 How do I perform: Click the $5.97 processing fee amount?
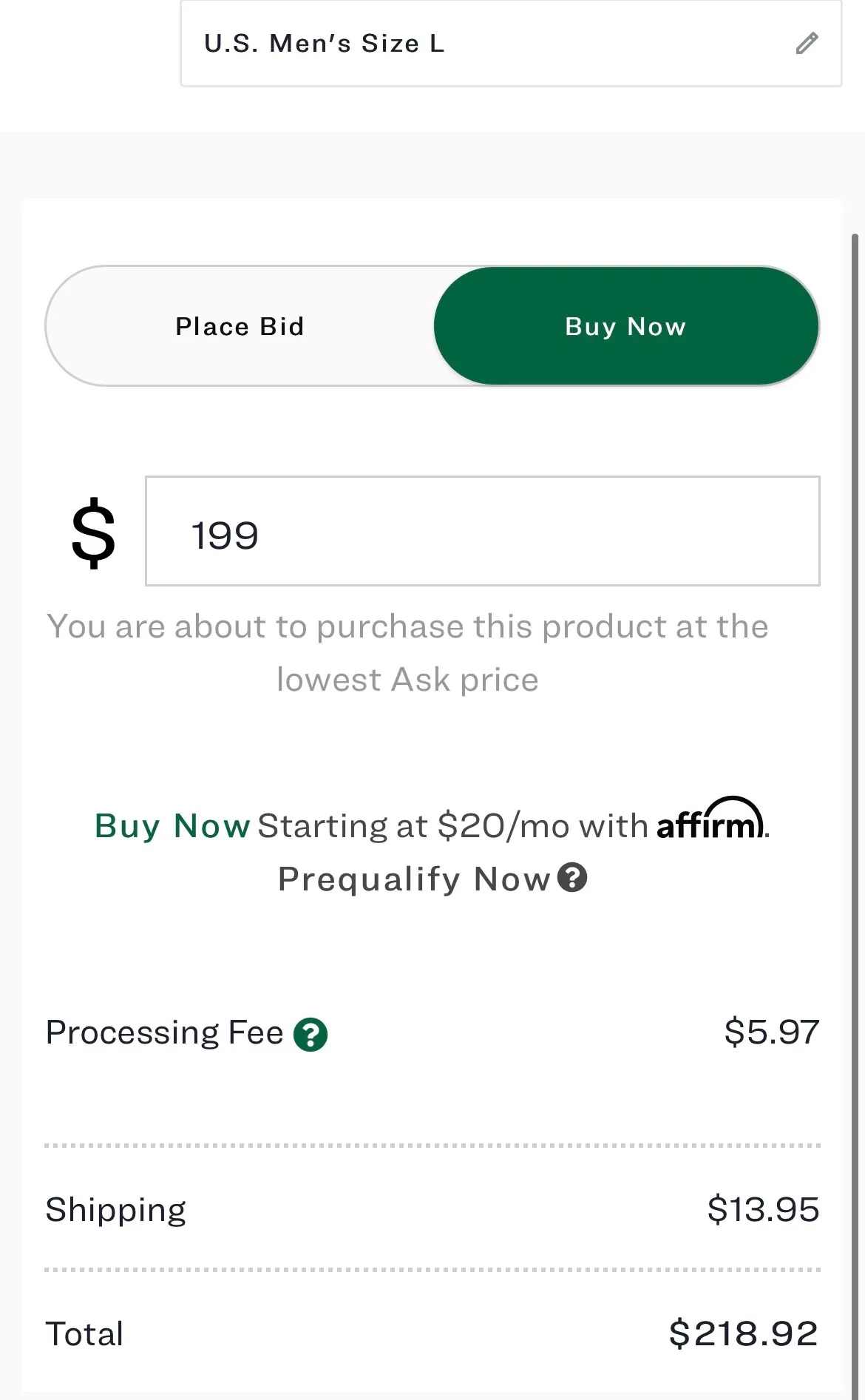tap(771, 1032)
